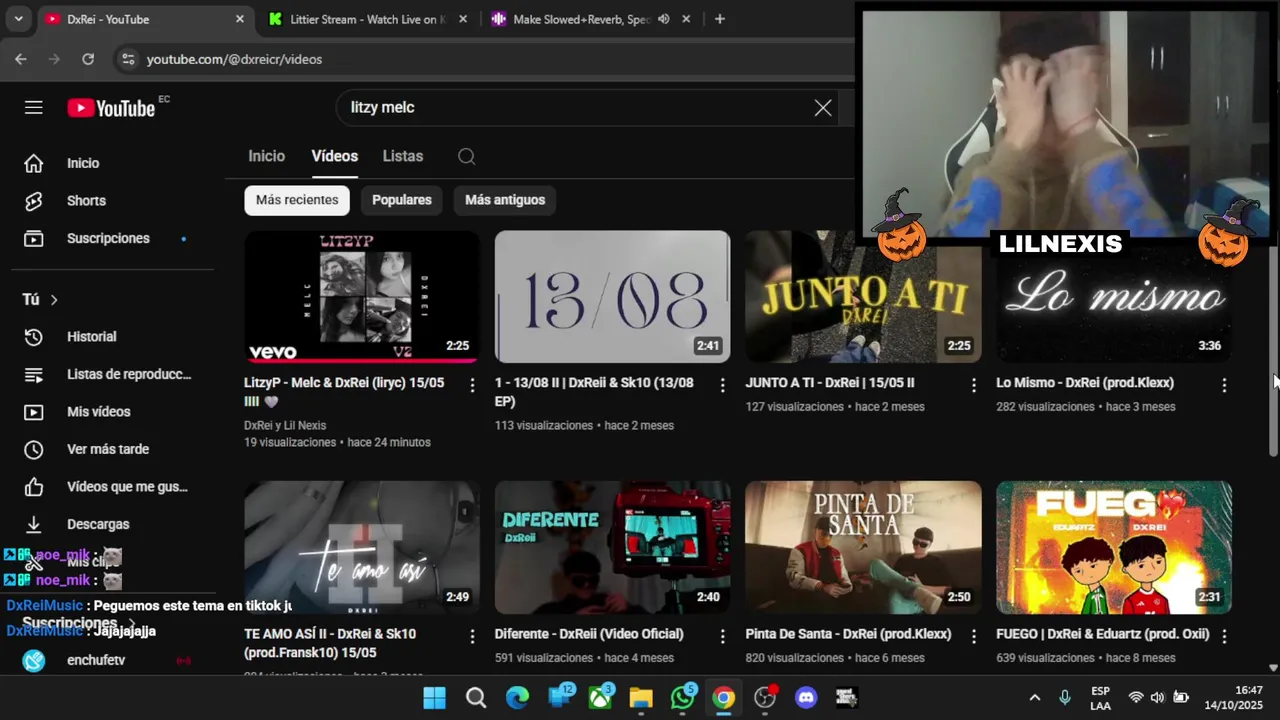The height and width of the screenshot is (720, 1280).
Task: Open File Explorer from taskbar
Action: tap(641, 698)
